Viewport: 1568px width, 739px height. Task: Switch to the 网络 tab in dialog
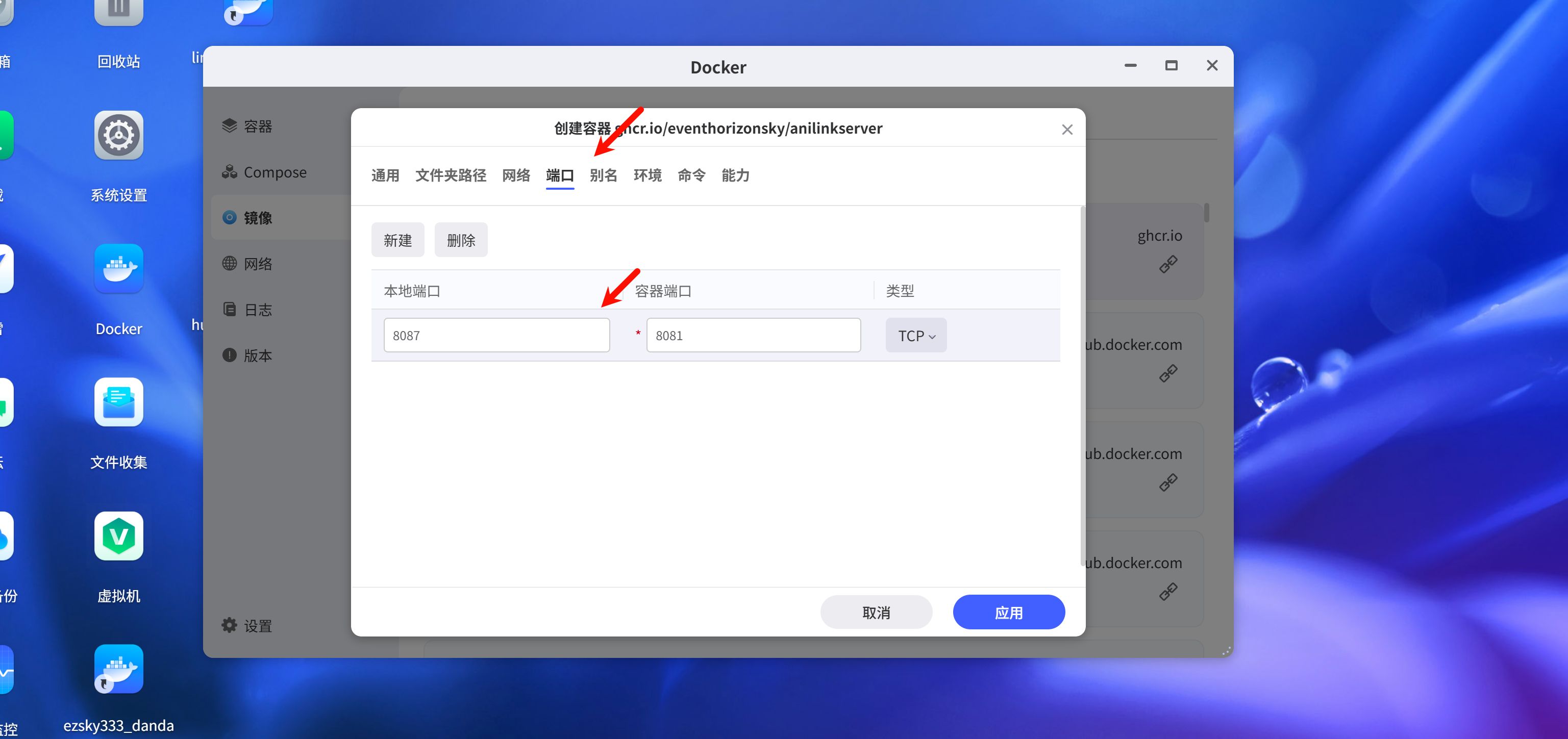pos(516,175)
